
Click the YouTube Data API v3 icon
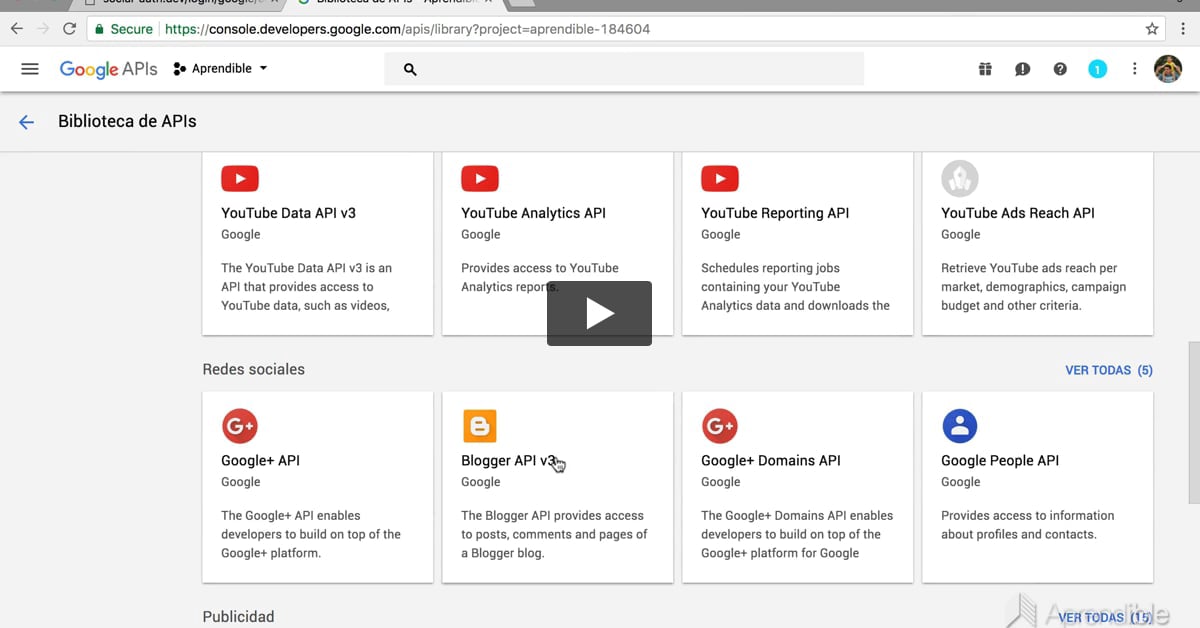pyautogui.click(x=240, y=179)
